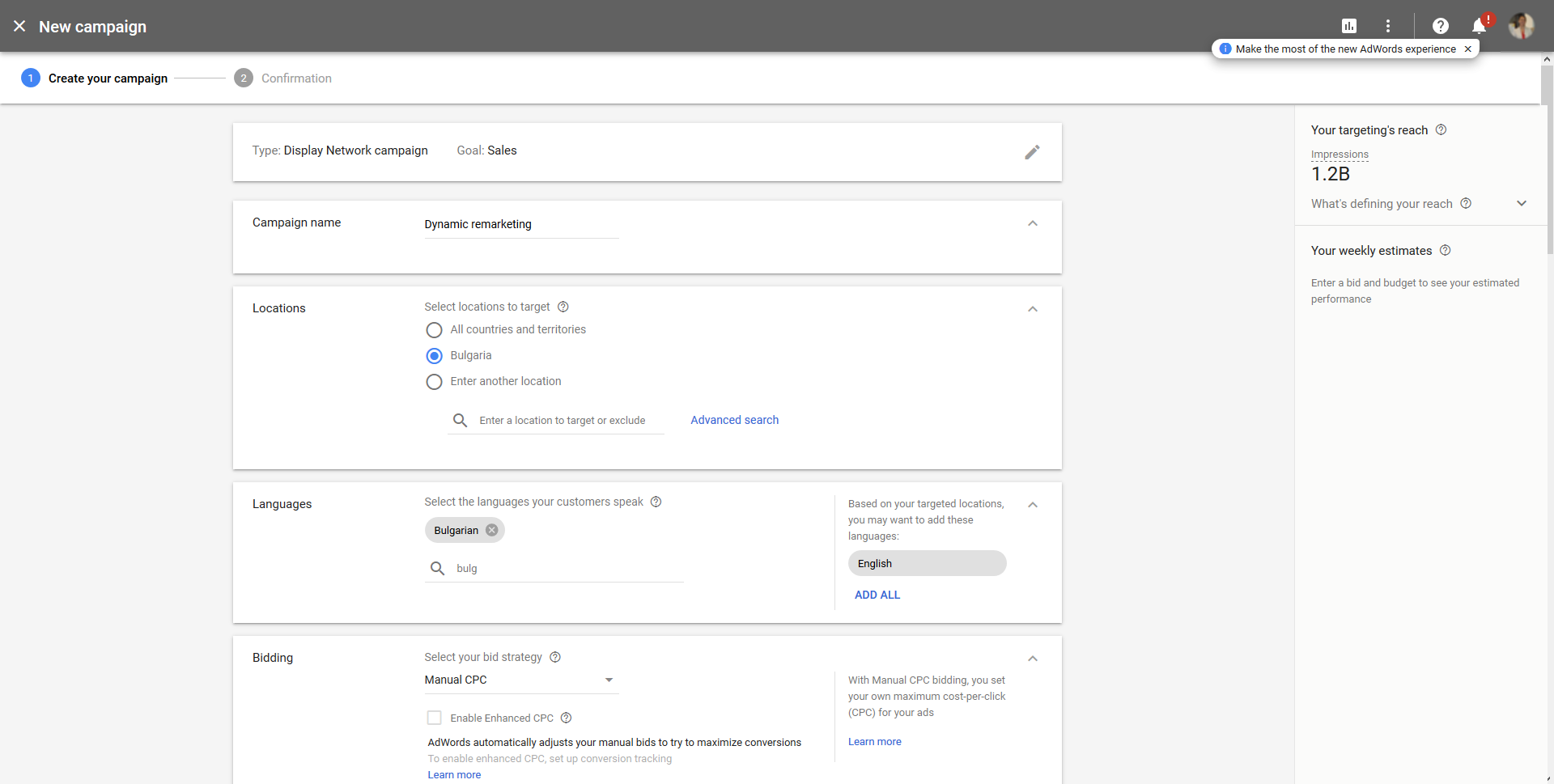The image size is (1554, 784).
Task: Open the help question mark in top bar
Action: coord(1441,26)
